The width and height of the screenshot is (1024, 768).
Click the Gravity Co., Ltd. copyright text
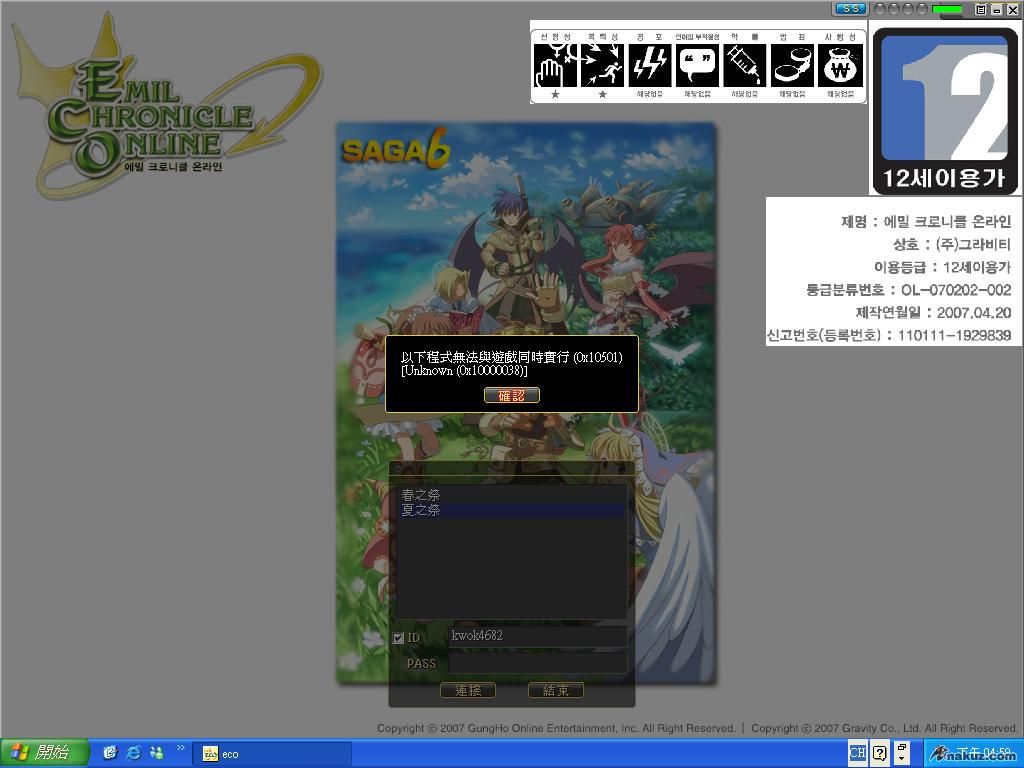(884, 728)
